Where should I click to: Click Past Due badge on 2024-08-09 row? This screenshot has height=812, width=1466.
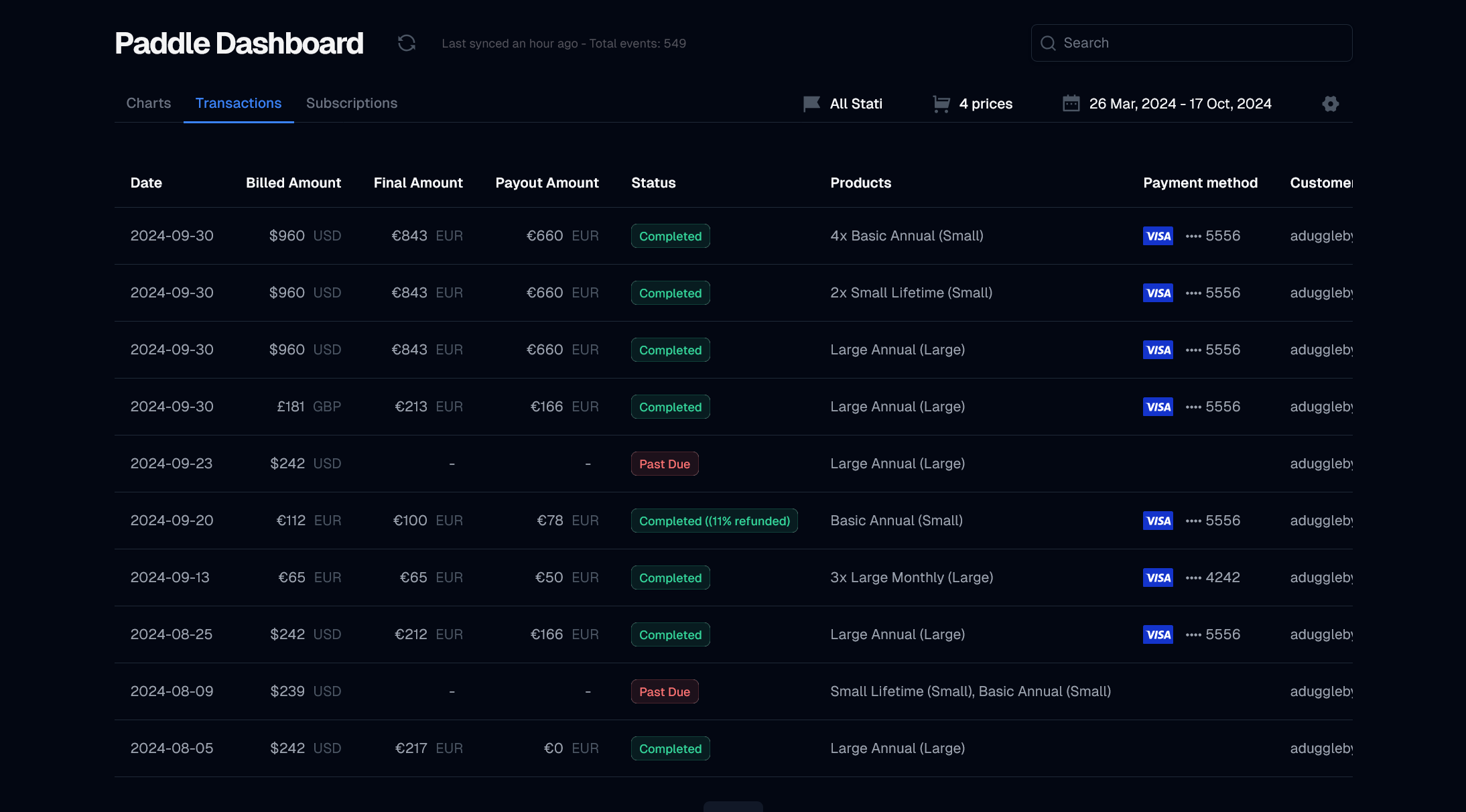(665, 691)
